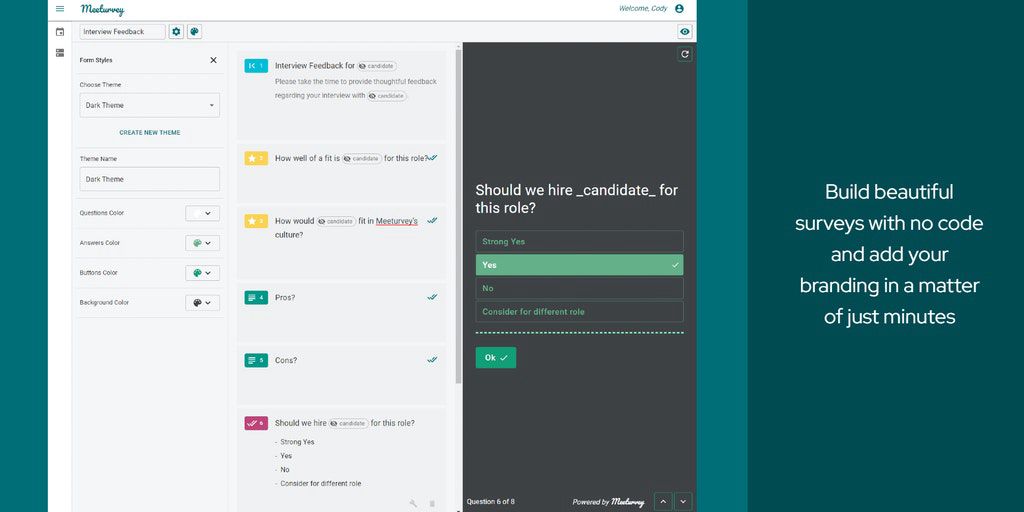This screenshot has width=1024, height=512.
Task: Choose 'Yes' answer in the preview
Action: pos(579,265)
